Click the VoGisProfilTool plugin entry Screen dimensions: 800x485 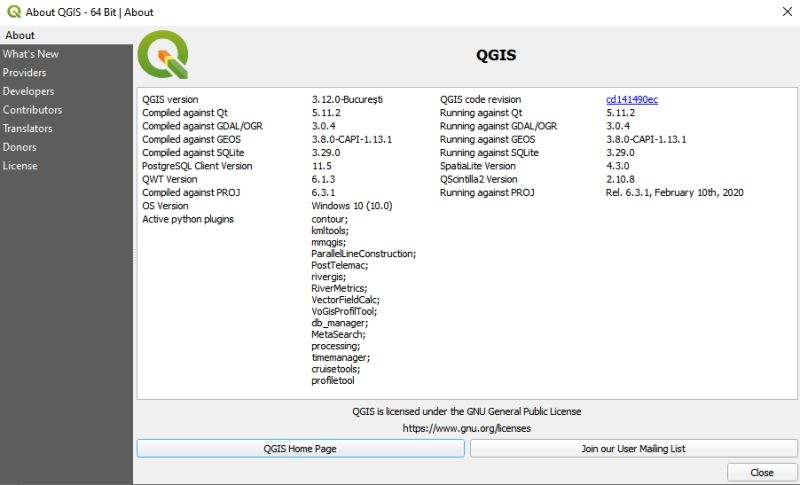click(344, 311)
